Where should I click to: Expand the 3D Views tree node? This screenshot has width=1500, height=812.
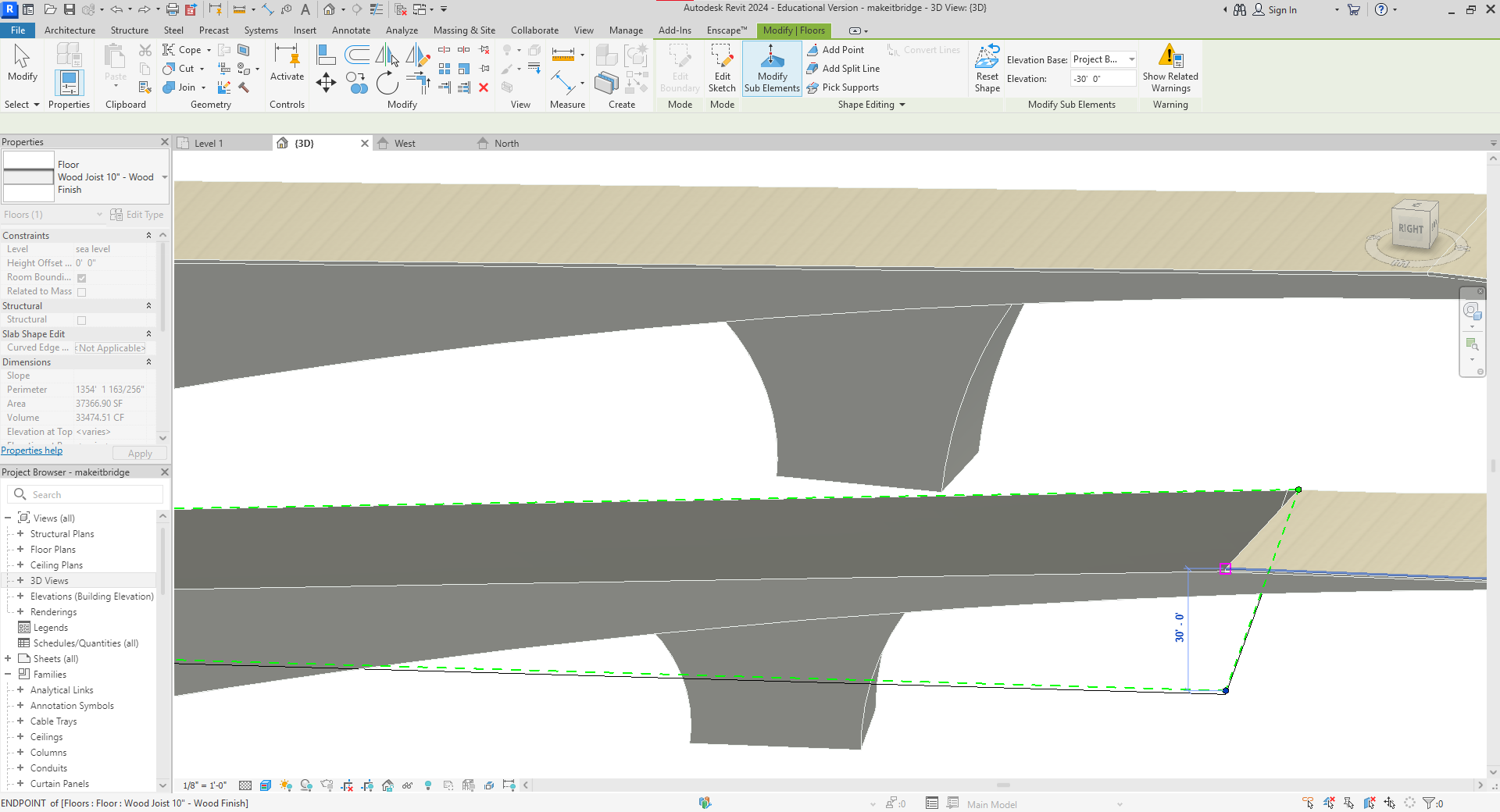click(20, 581)
